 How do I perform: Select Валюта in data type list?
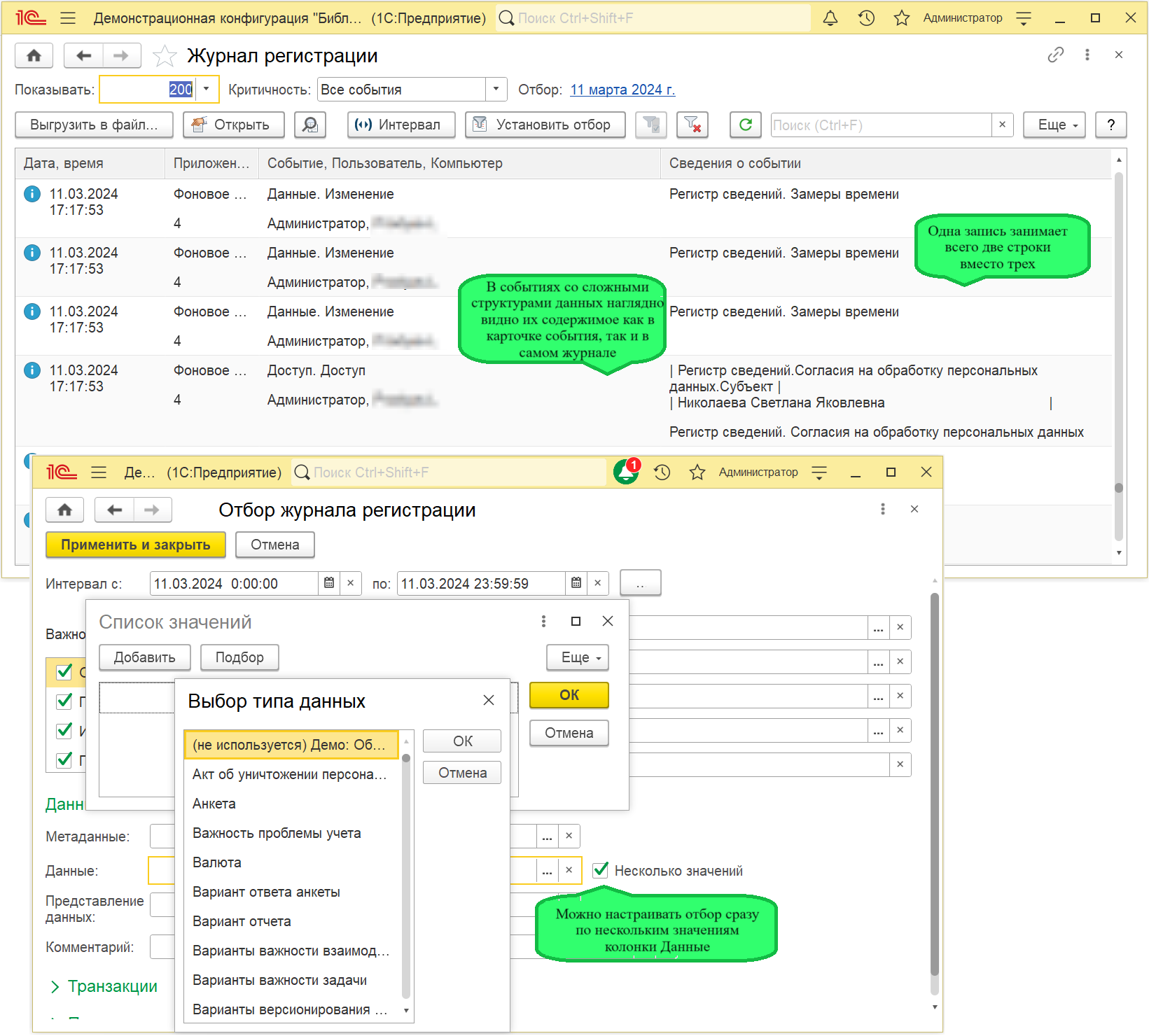tap(217, 862)
